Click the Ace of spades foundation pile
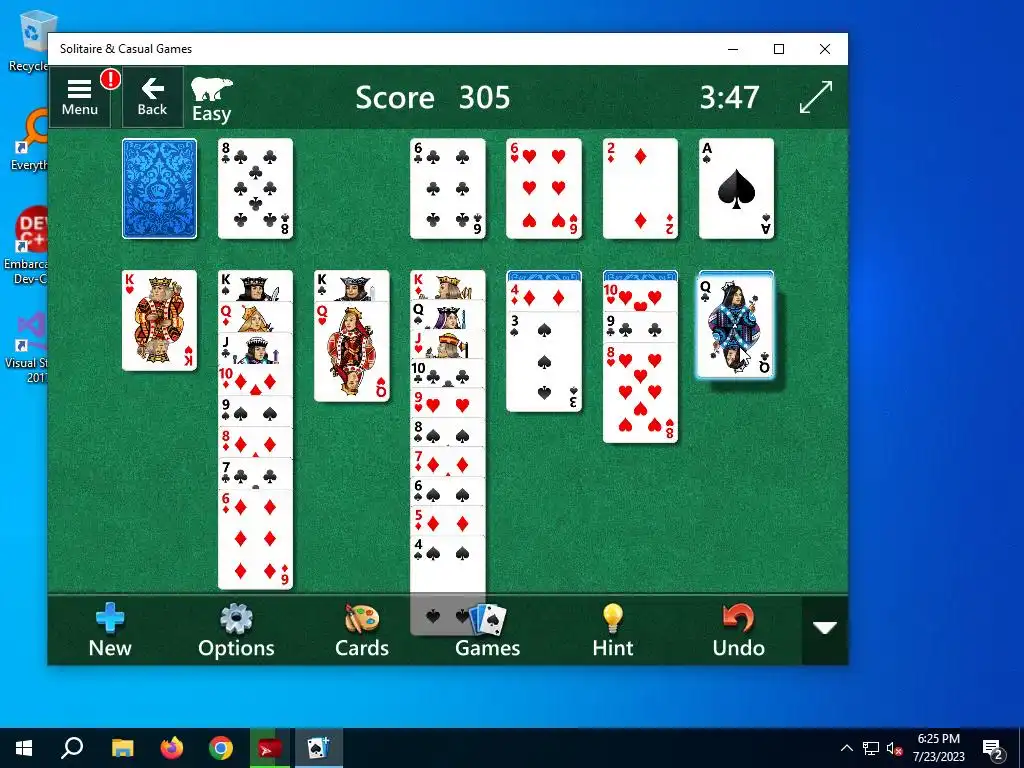 click(x=737, y=189)
